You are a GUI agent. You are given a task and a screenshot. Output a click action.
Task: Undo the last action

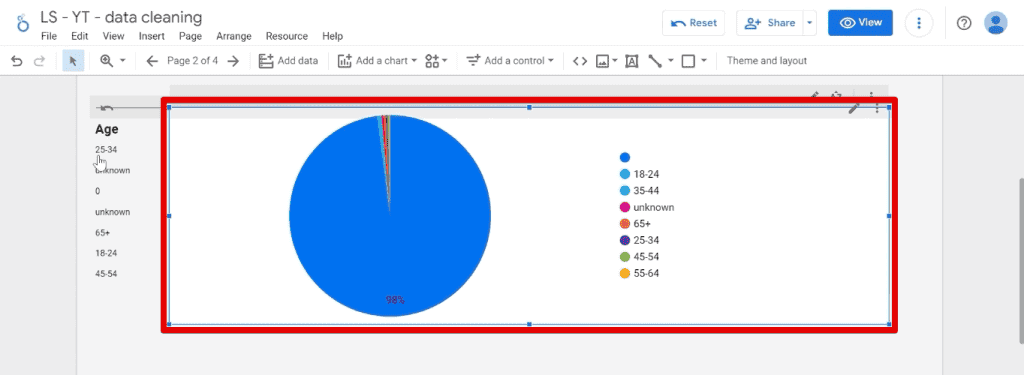(17, 61)
